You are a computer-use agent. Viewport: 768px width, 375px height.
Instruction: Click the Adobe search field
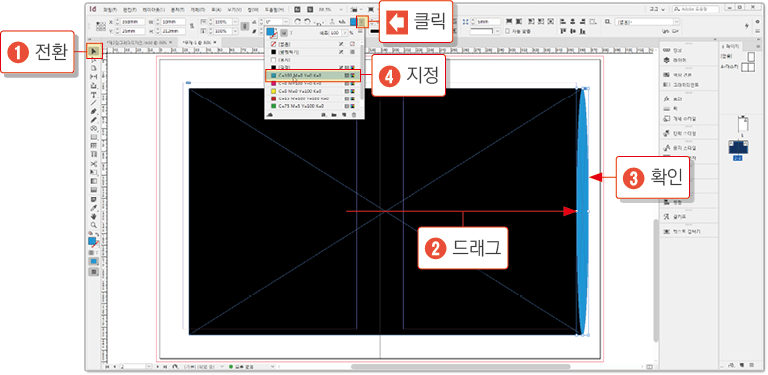[696, 9]
